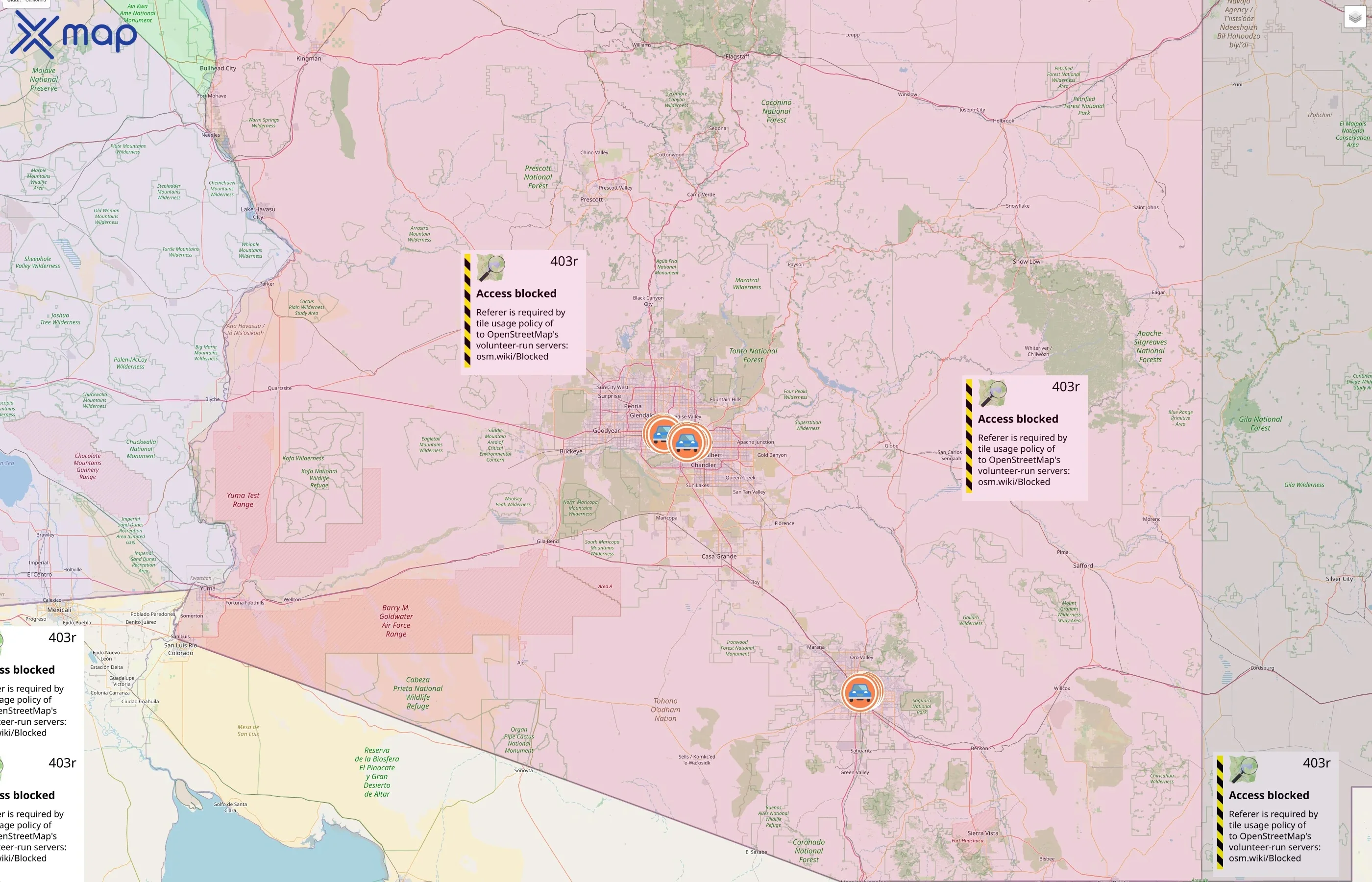This screenshot has width=1372, height=882.
Task: Click magnifier icon in central Access blocked tile
Action: (491, 268)
